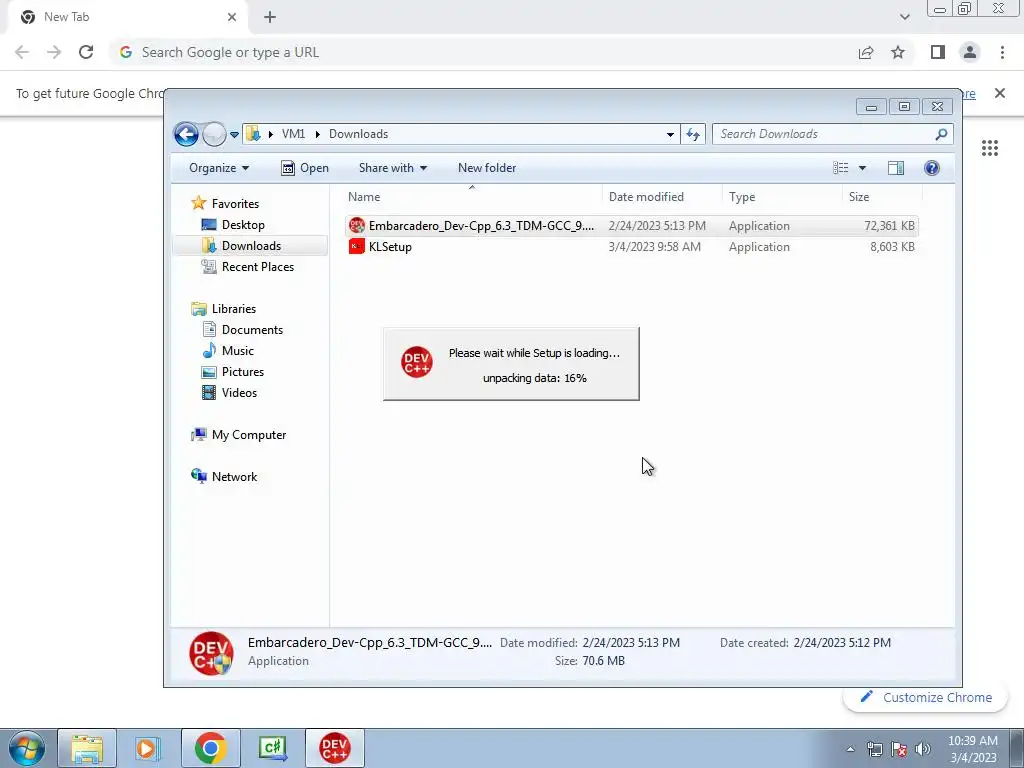Open the Google apps grid
The image size is (1024, 768).
(990, 148)
